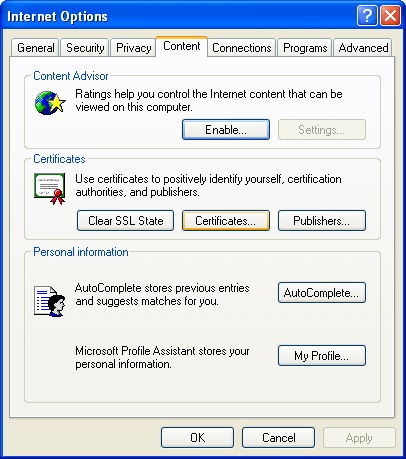Go to the Connections tab
The image size is (406, 459).
coord(242,48)
